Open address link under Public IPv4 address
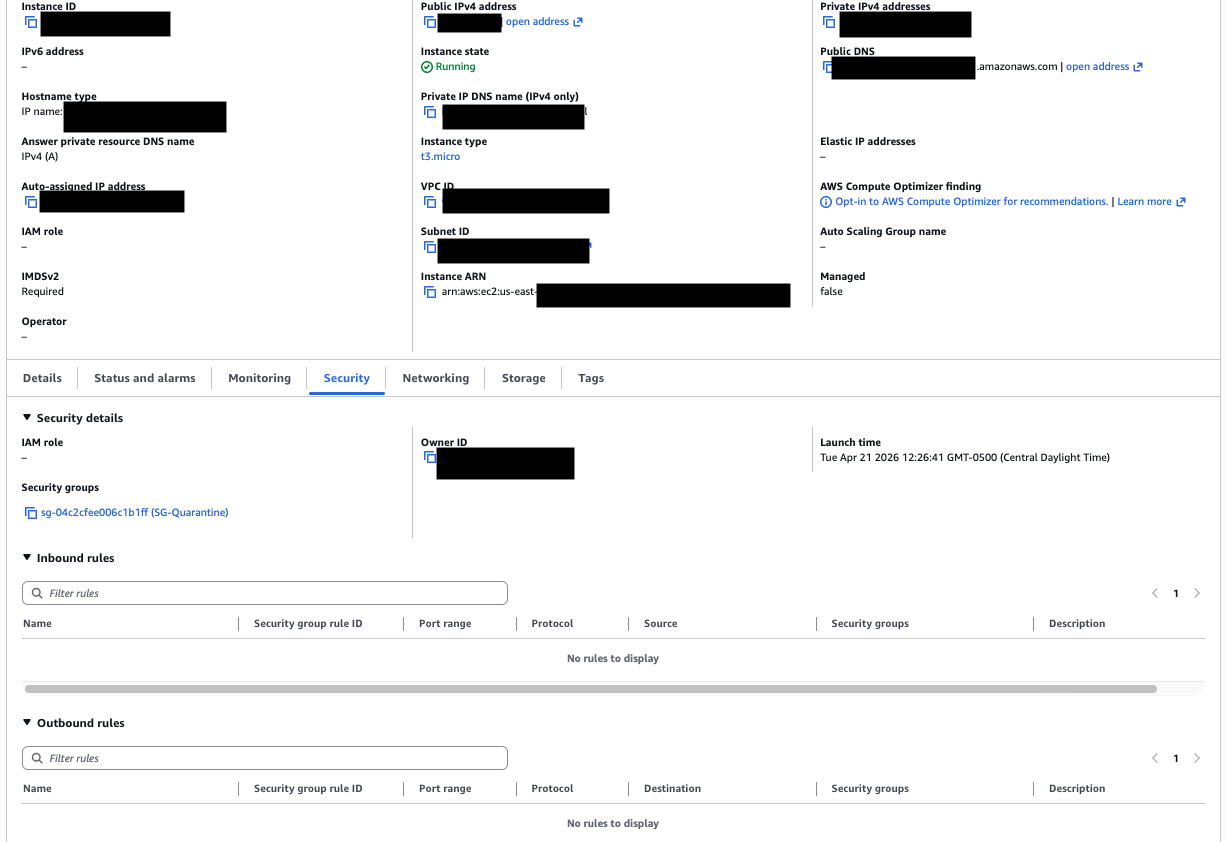1226x842 pixels. (x=537, y=22)
